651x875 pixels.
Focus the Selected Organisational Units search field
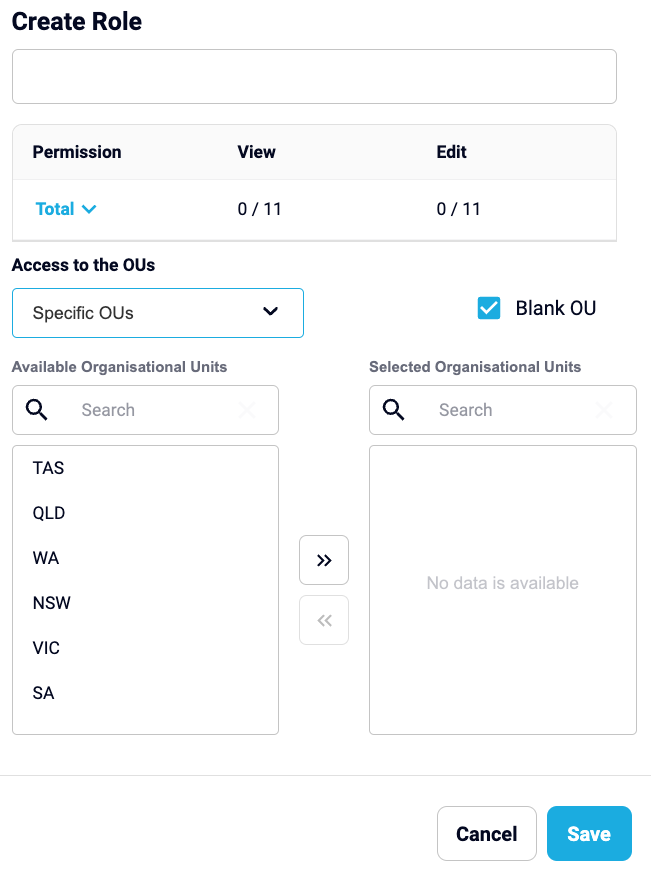click(x=503, y=410)
